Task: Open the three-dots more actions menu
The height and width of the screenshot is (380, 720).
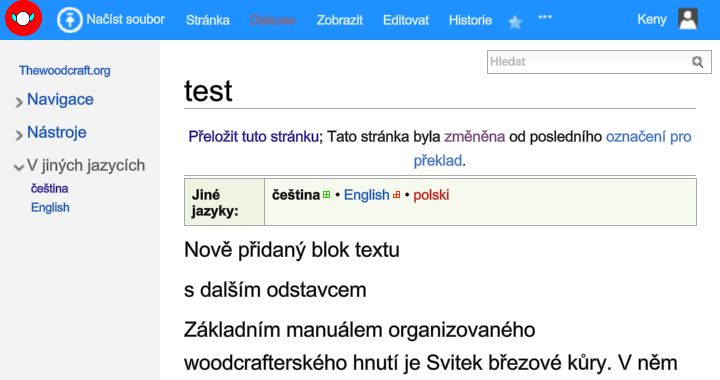Action: tap(545, 17)
